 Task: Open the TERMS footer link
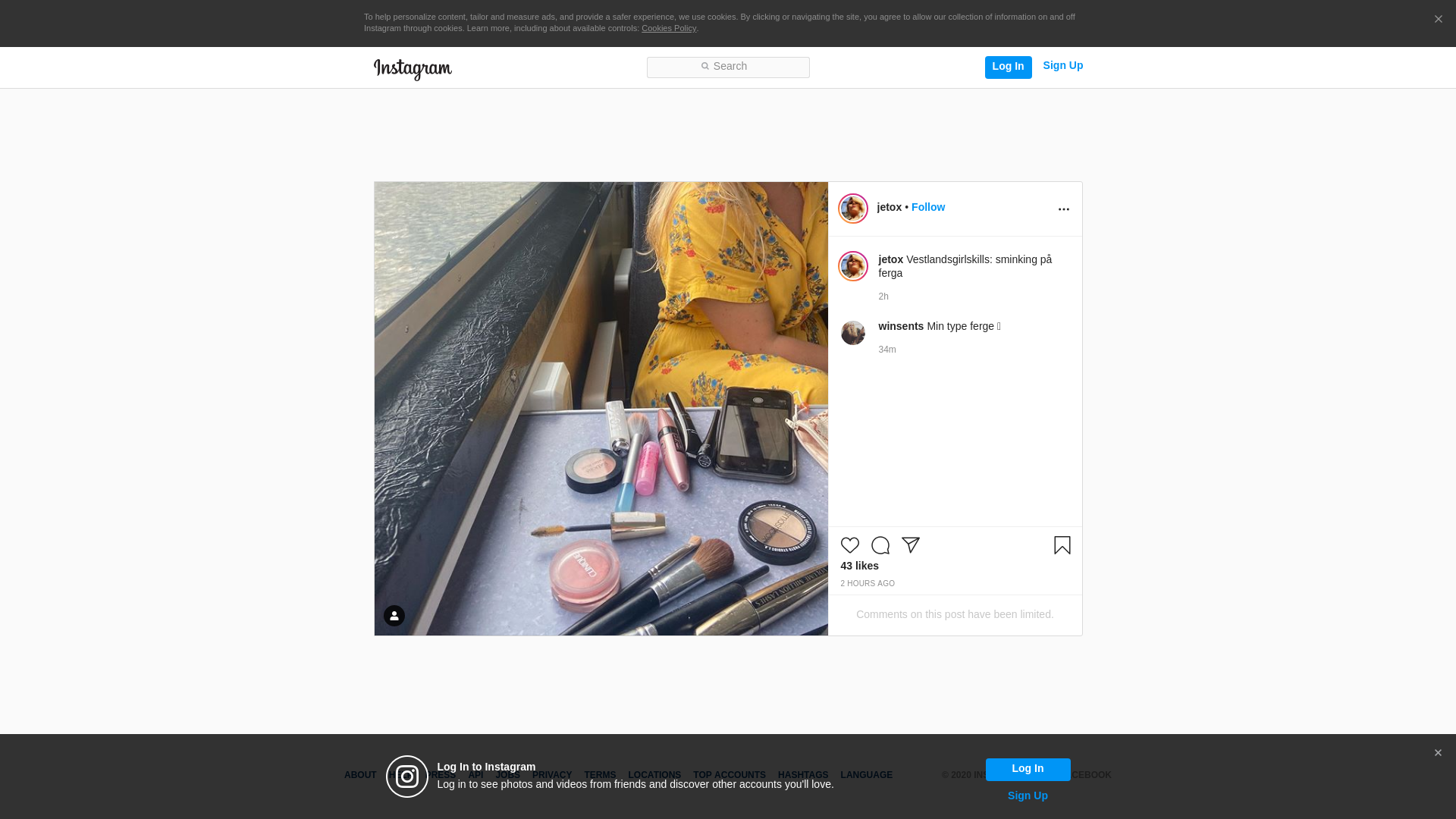coord(599,775)
